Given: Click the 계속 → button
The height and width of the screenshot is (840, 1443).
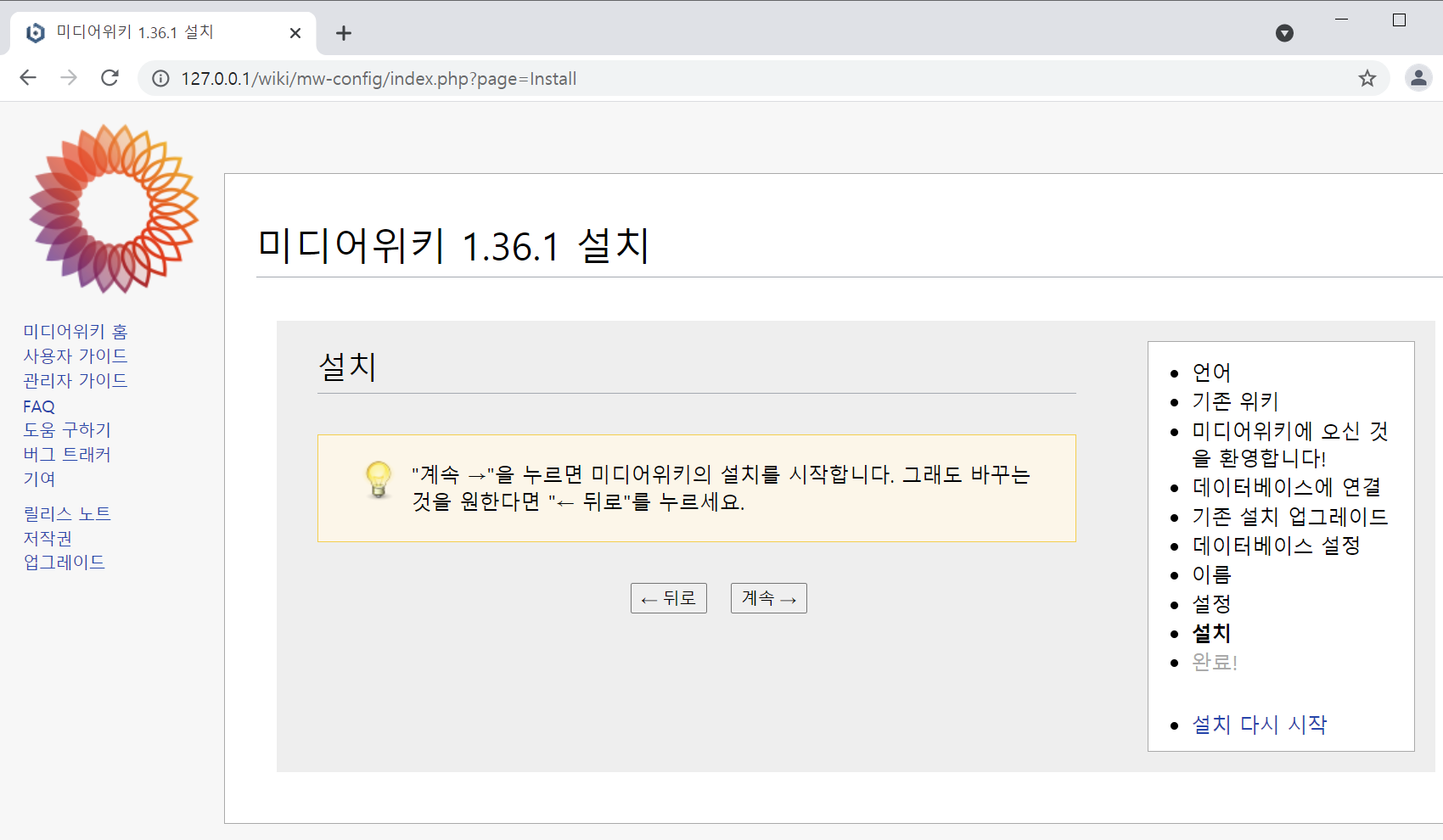Looking at the screenshot, I should point(769,598).
